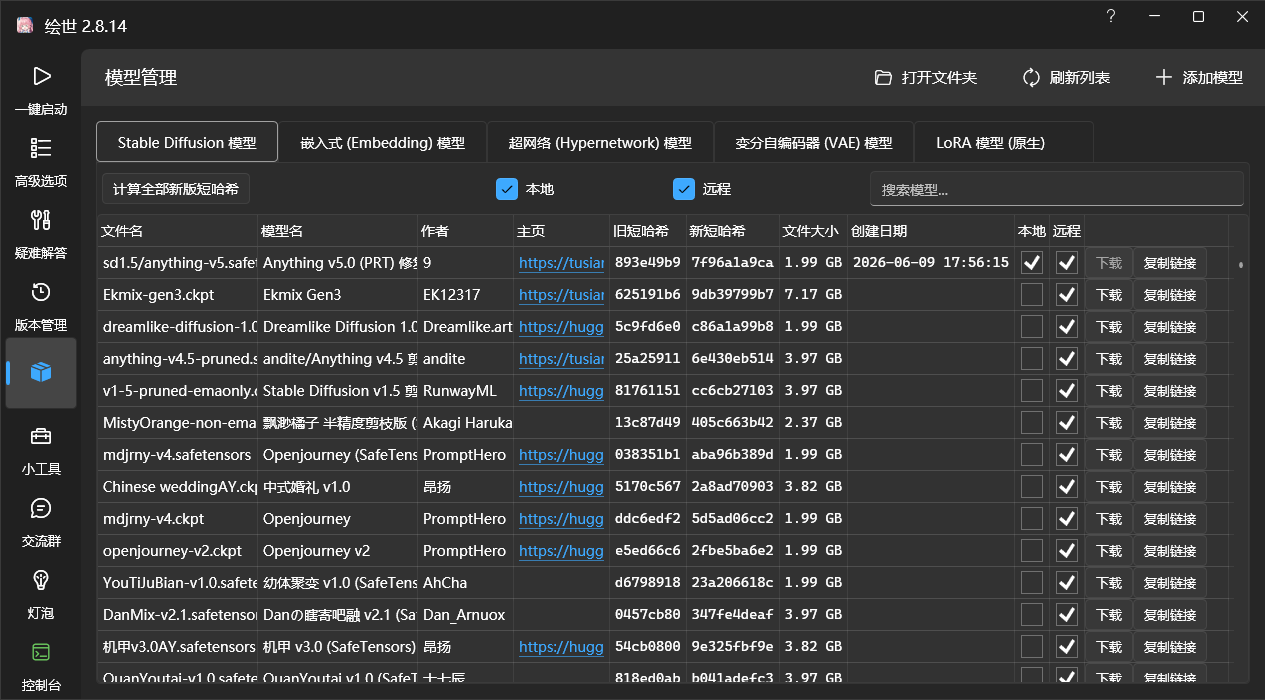Select model name 中式婚礼 v1.0
Screen dimensions: 1265x700
coord(337,487)
